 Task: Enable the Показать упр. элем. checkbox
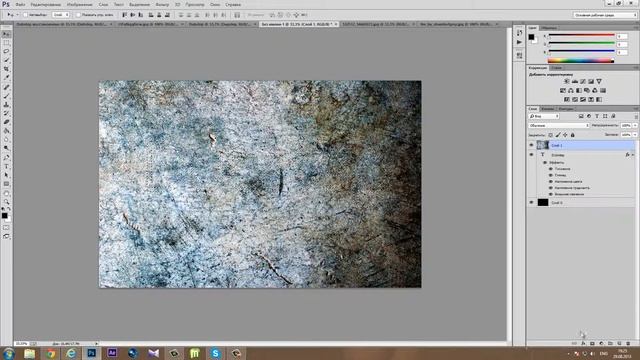tap(78, 15)
